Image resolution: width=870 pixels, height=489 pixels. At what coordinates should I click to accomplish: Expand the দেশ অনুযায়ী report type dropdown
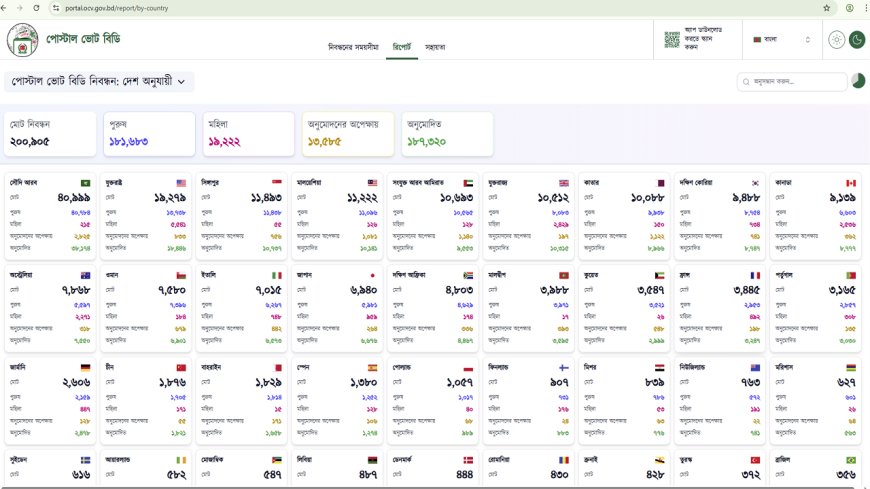pyautogui.click(x=99, y=81)
